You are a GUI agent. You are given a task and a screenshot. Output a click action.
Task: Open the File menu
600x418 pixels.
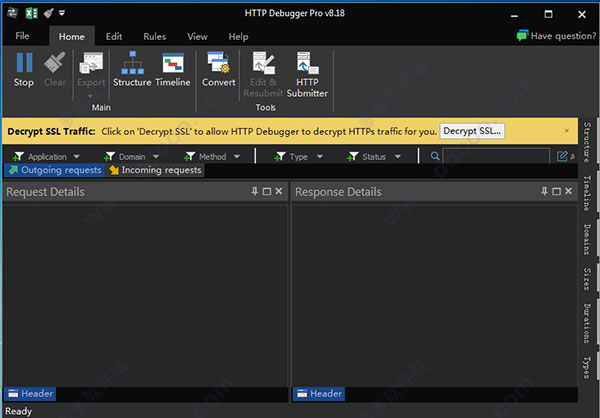(x=22, y=36)
